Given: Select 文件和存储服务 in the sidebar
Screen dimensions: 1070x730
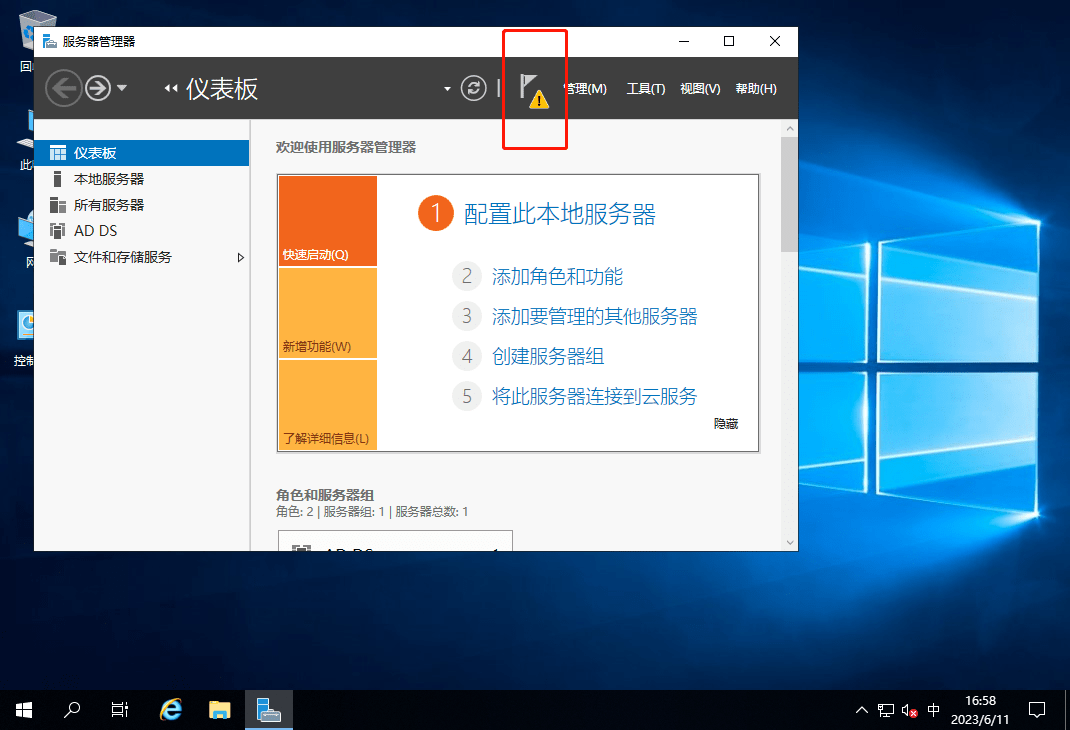Looking at the screenshot, I should coord(142,257).
